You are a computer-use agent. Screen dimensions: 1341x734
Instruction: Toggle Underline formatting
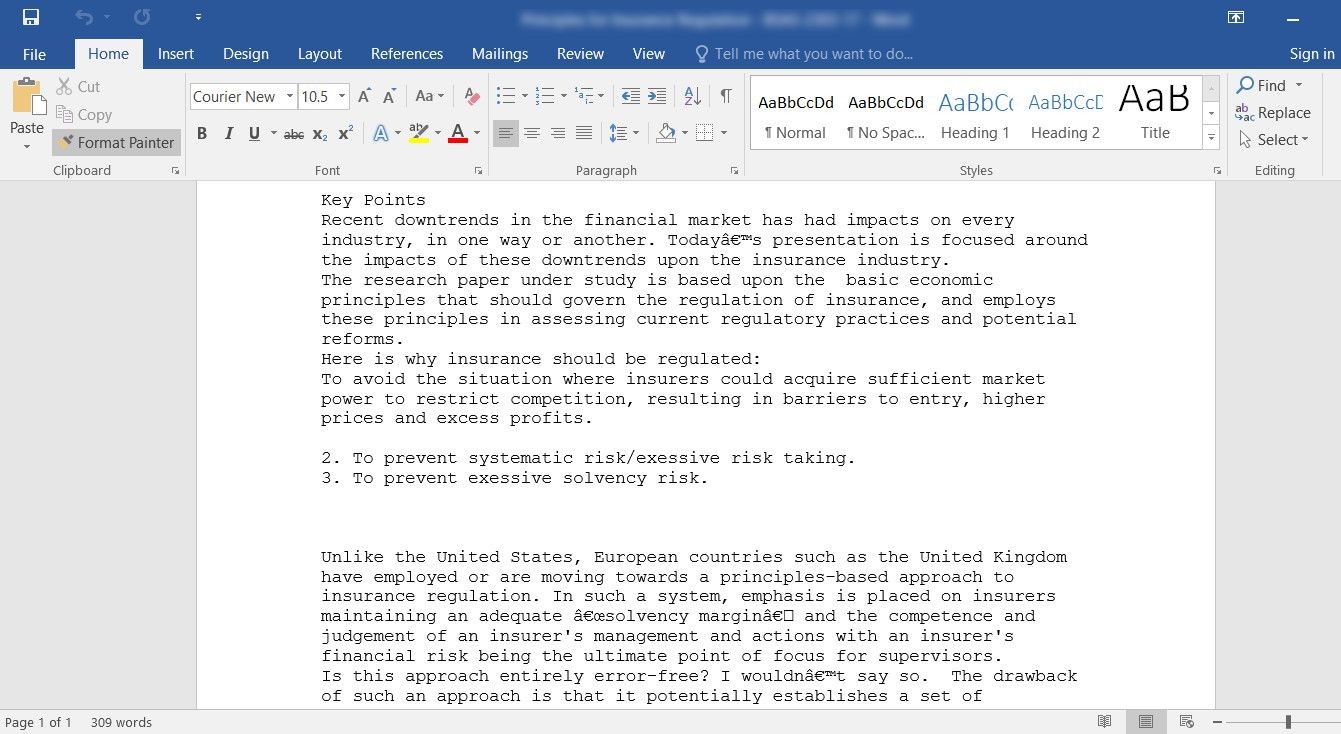(x=254, y=133)
